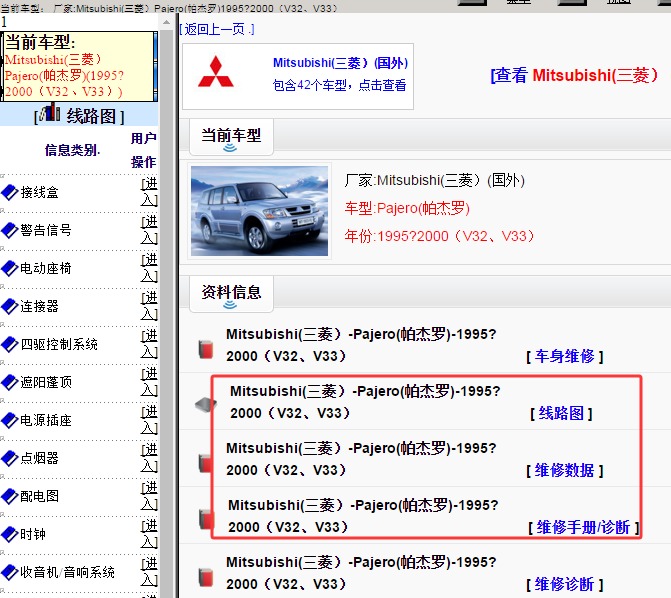The width and height of the screenshot is (671, 598).
Task: Click the blue diamond icon beside 接线盒
Action: (9, 193)
